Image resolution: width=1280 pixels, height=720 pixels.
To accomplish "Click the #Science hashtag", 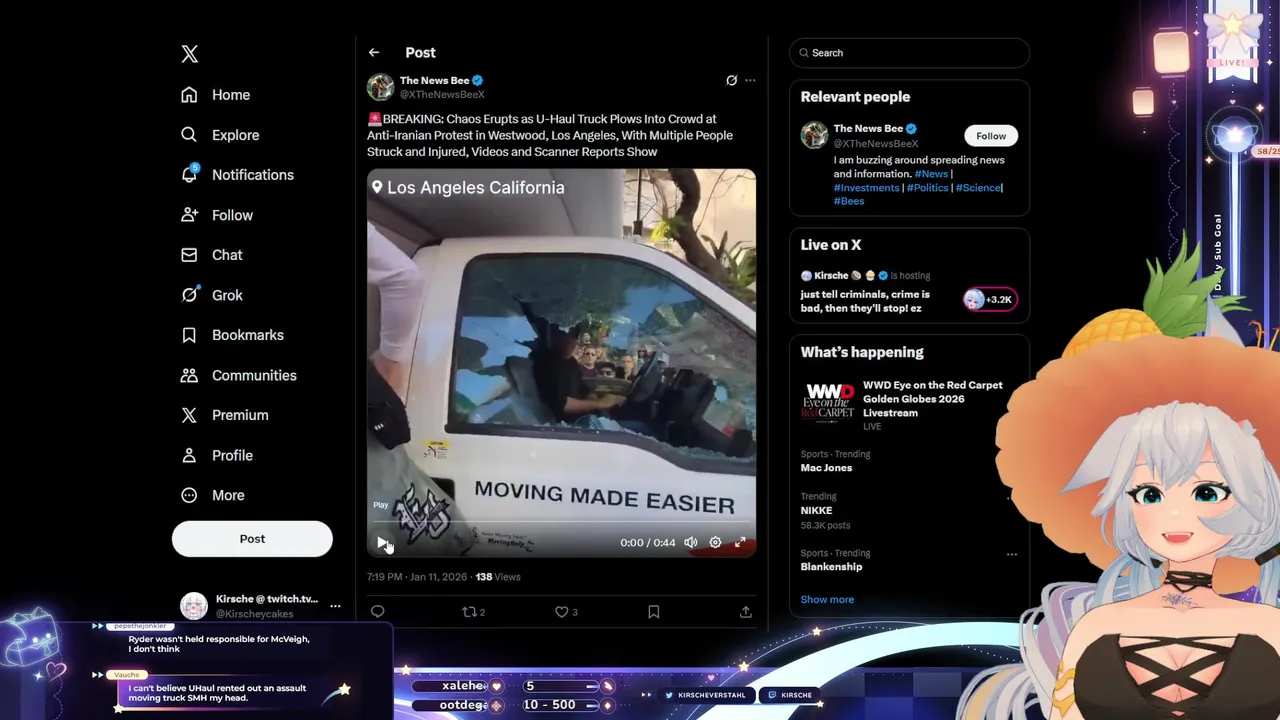I will (x=977, y=187).
